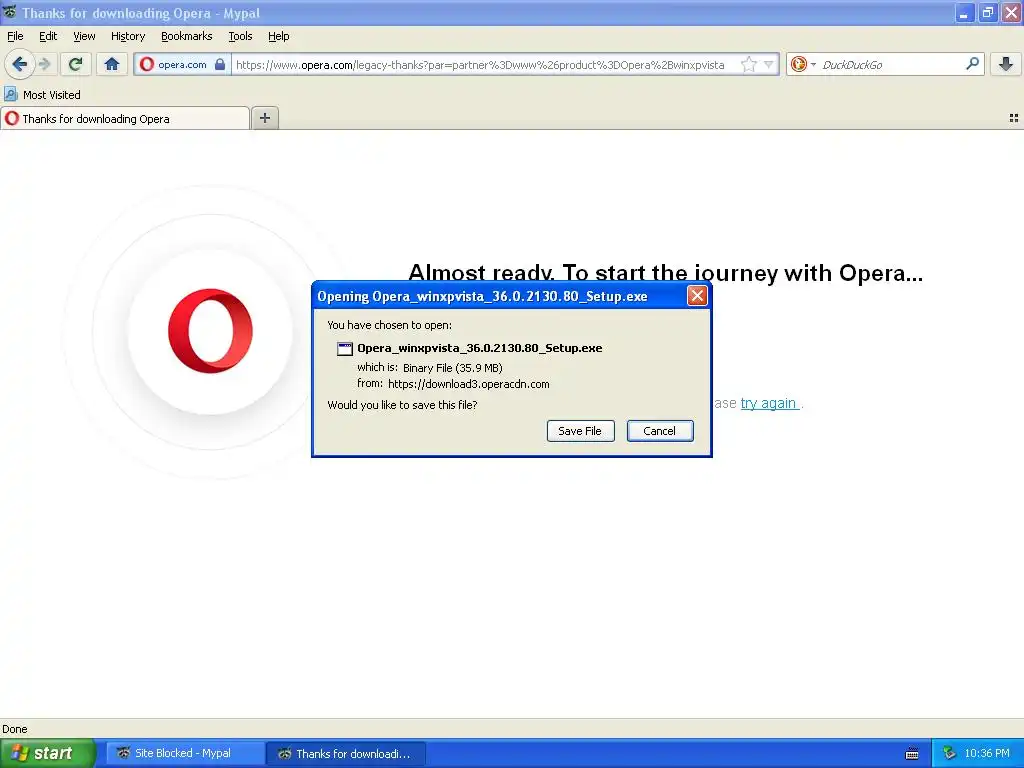Show all tabs grid icon
1024x768 pixels.
tap(1014, 118)
